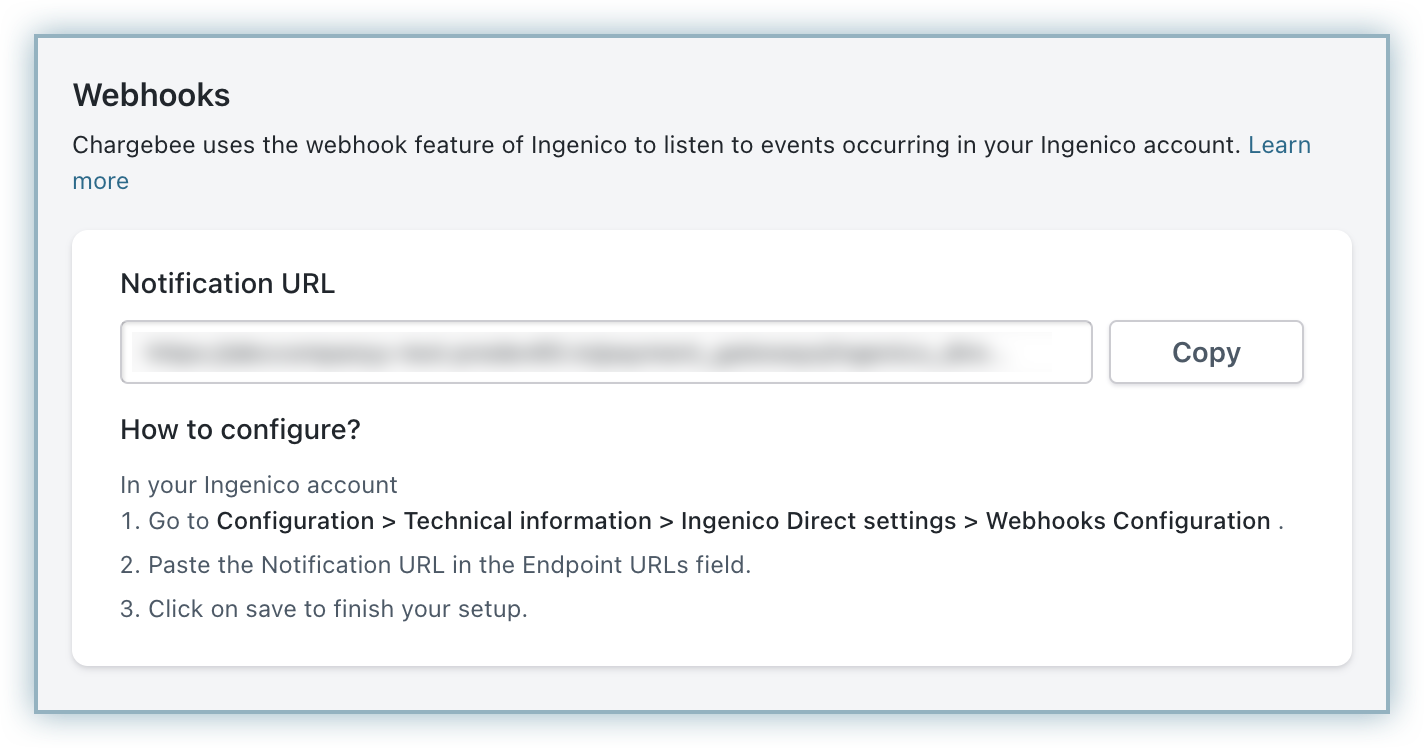This screenshot has width=1424, height=748.
Task: Click the step number 3 list marker
Action: tap(129, 609)
